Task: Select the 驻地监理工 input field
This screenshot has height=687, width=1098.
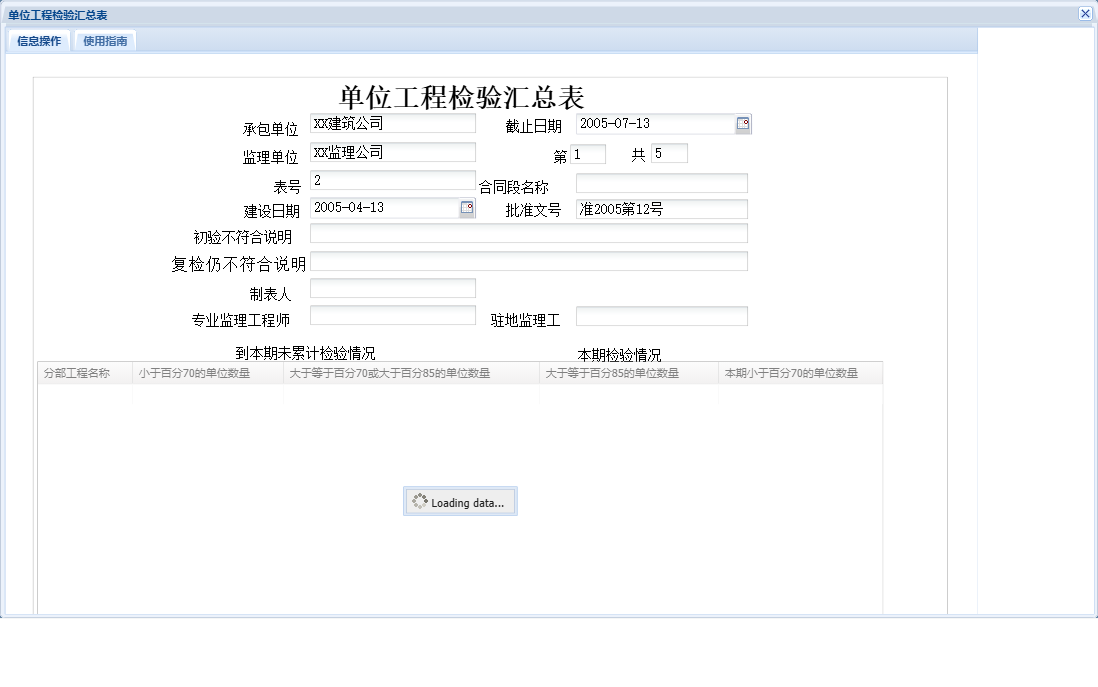Action: click(x=660, y=316)
